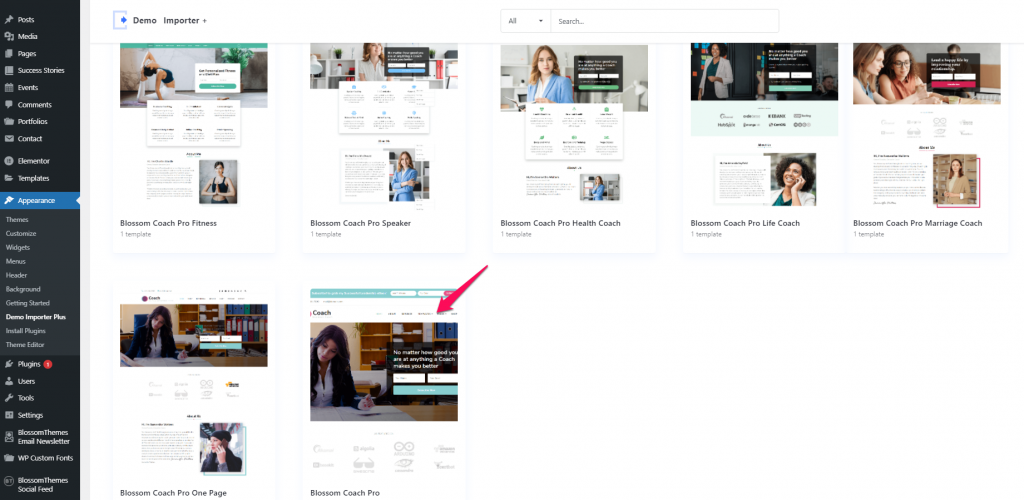Click the Pages icon in sidebar
The image size is (1024, 500).
(9, 54)
